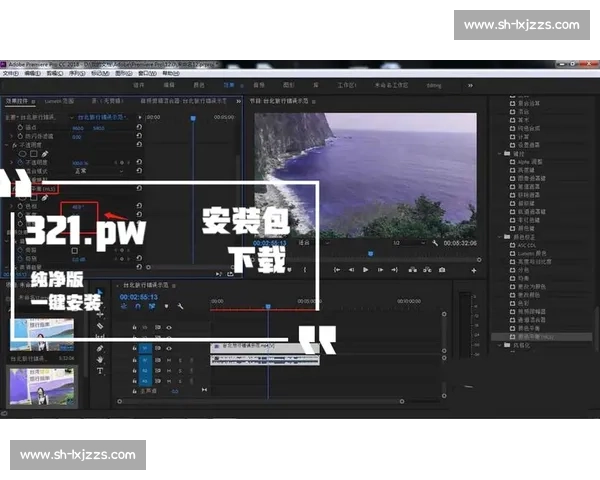Select the ASC CDL effect
Viewport: 600px width, 480px height.
click(x=527, y=245)
